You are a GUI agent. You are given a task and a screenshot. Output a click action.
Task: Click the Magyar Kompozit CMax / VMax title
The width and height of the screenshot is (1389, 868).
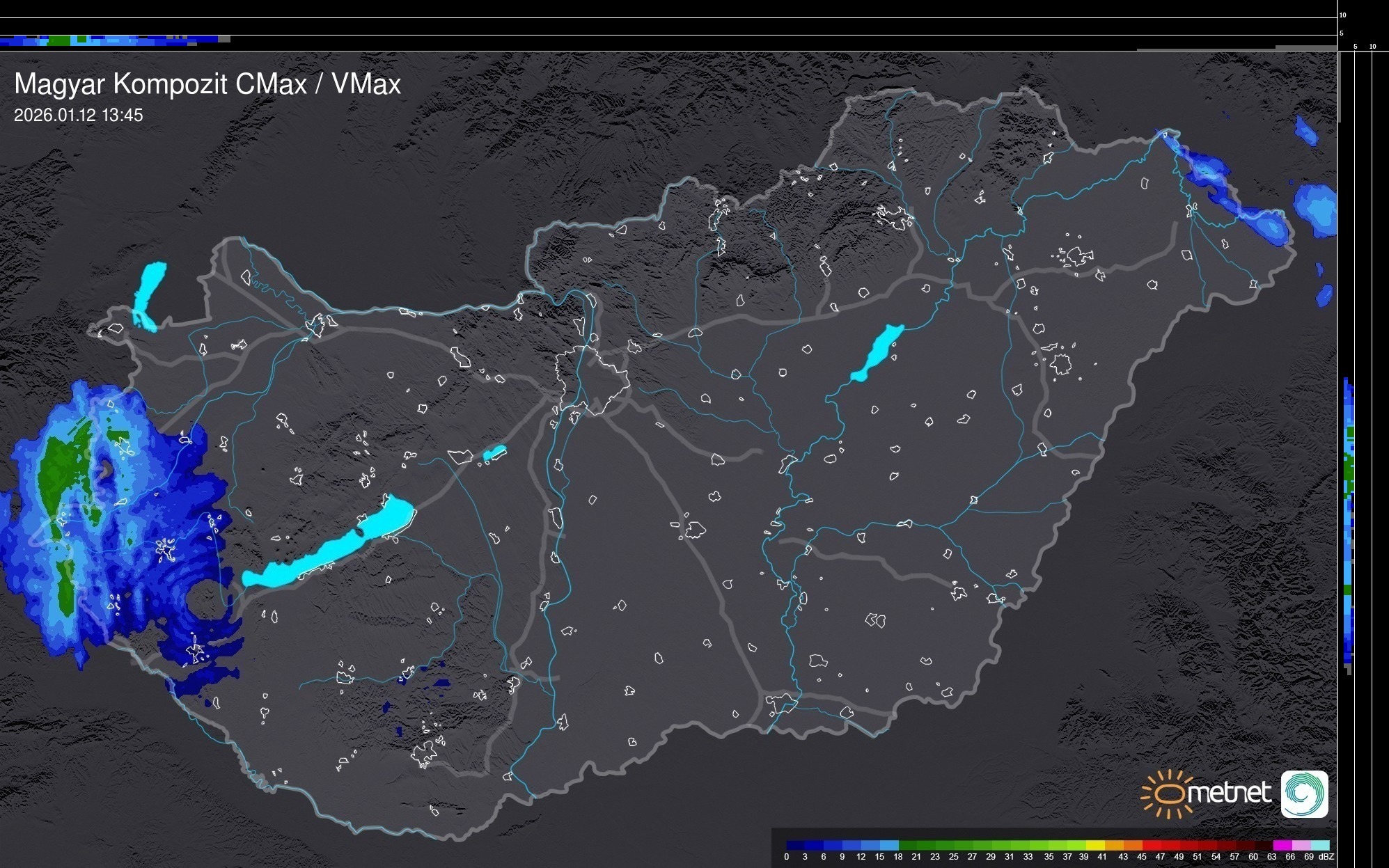207,84
